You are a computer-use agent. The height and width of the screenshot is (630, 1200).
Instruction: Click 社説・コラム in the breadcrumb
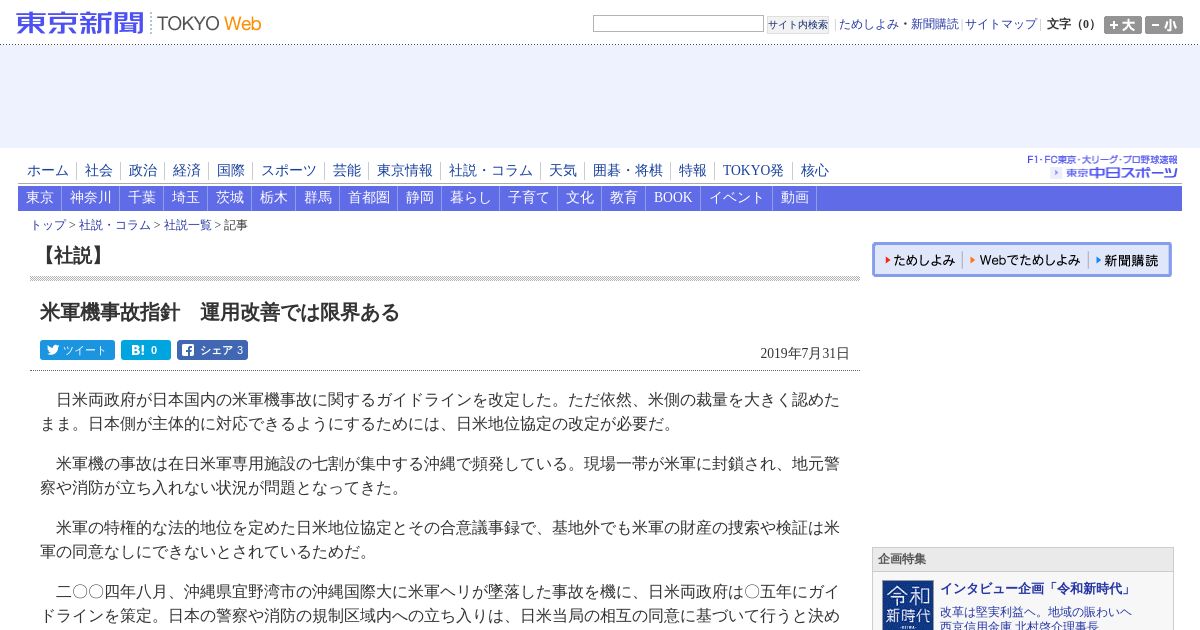point(115,226)
